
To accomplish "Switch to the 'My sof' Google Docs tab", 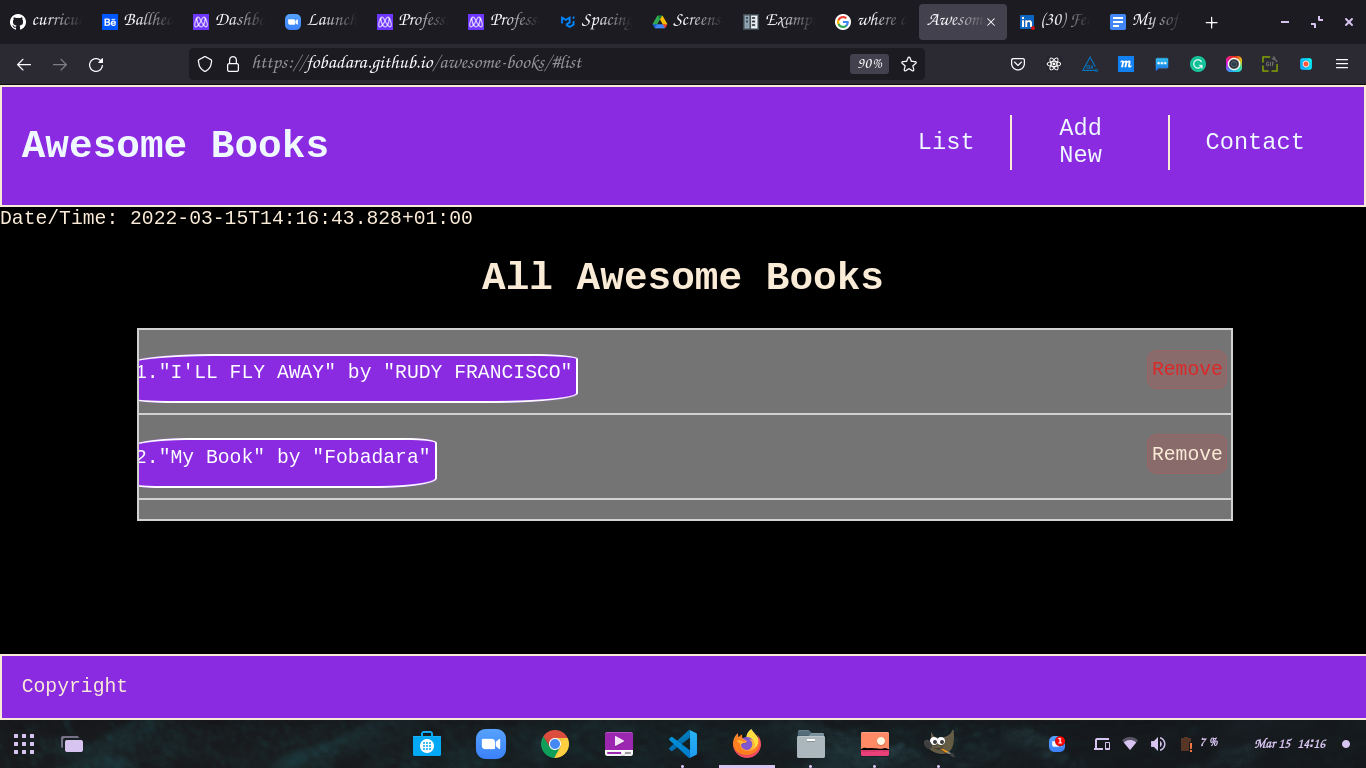I will click(1145, 21).
